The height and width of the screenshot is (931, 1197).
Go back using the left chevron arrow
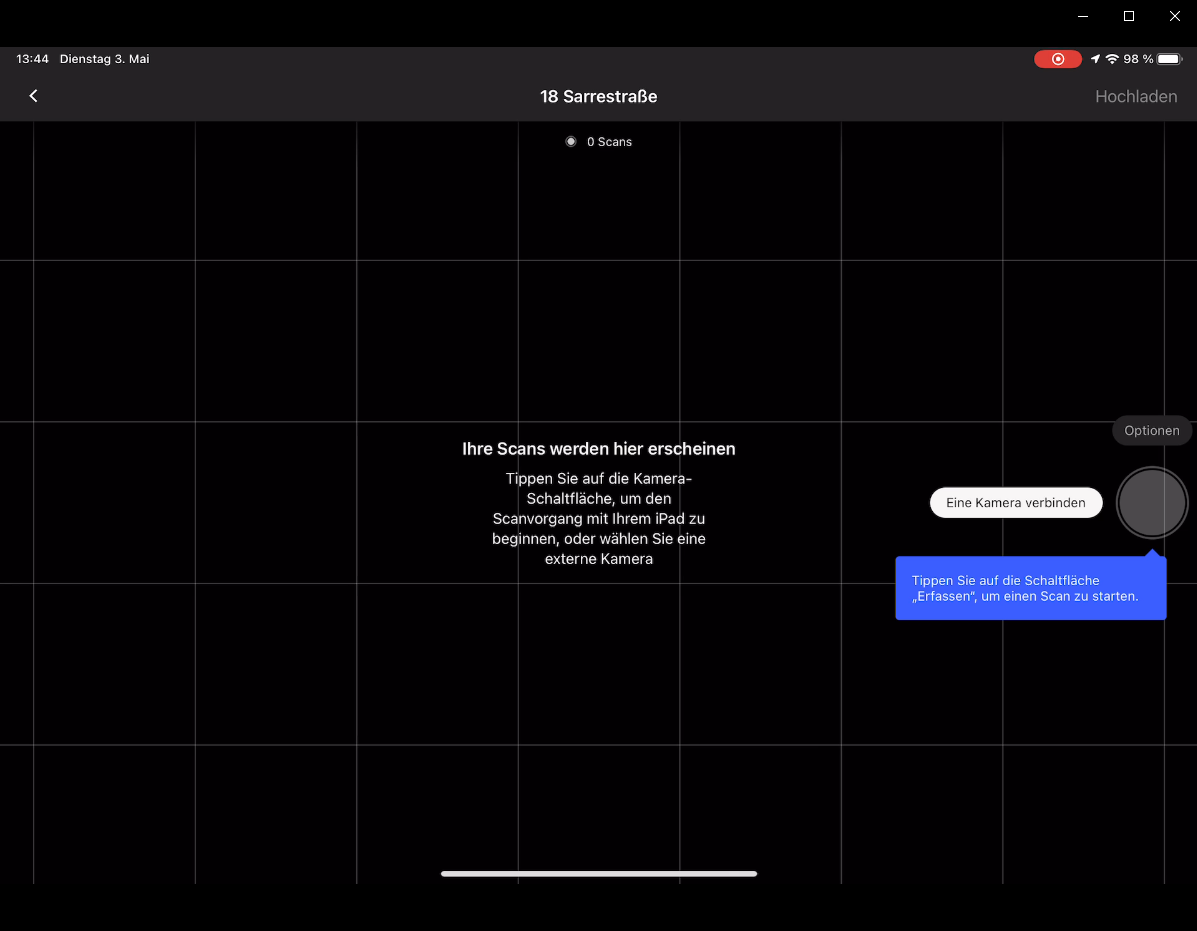coord(33,96)
